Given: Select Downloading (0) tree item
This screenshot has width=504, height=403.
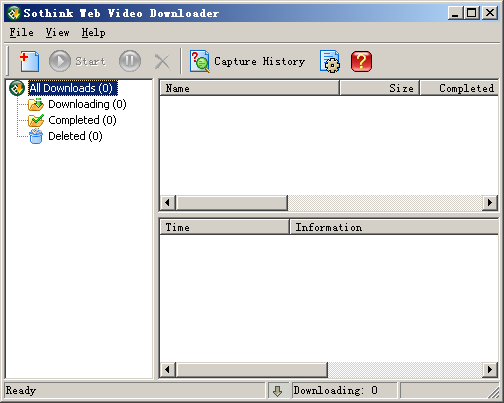Looking at the screenshot, I should point(87,104).
